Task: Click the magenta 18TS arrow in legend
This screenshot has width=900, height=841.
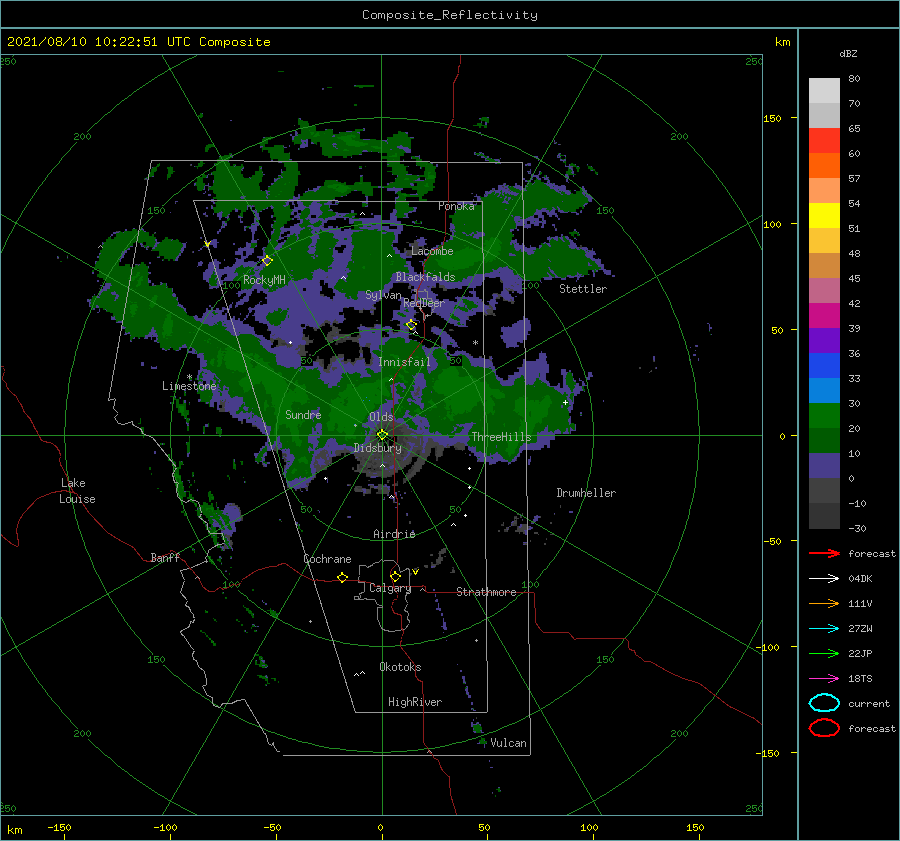Action: click(x=824, y=679)
